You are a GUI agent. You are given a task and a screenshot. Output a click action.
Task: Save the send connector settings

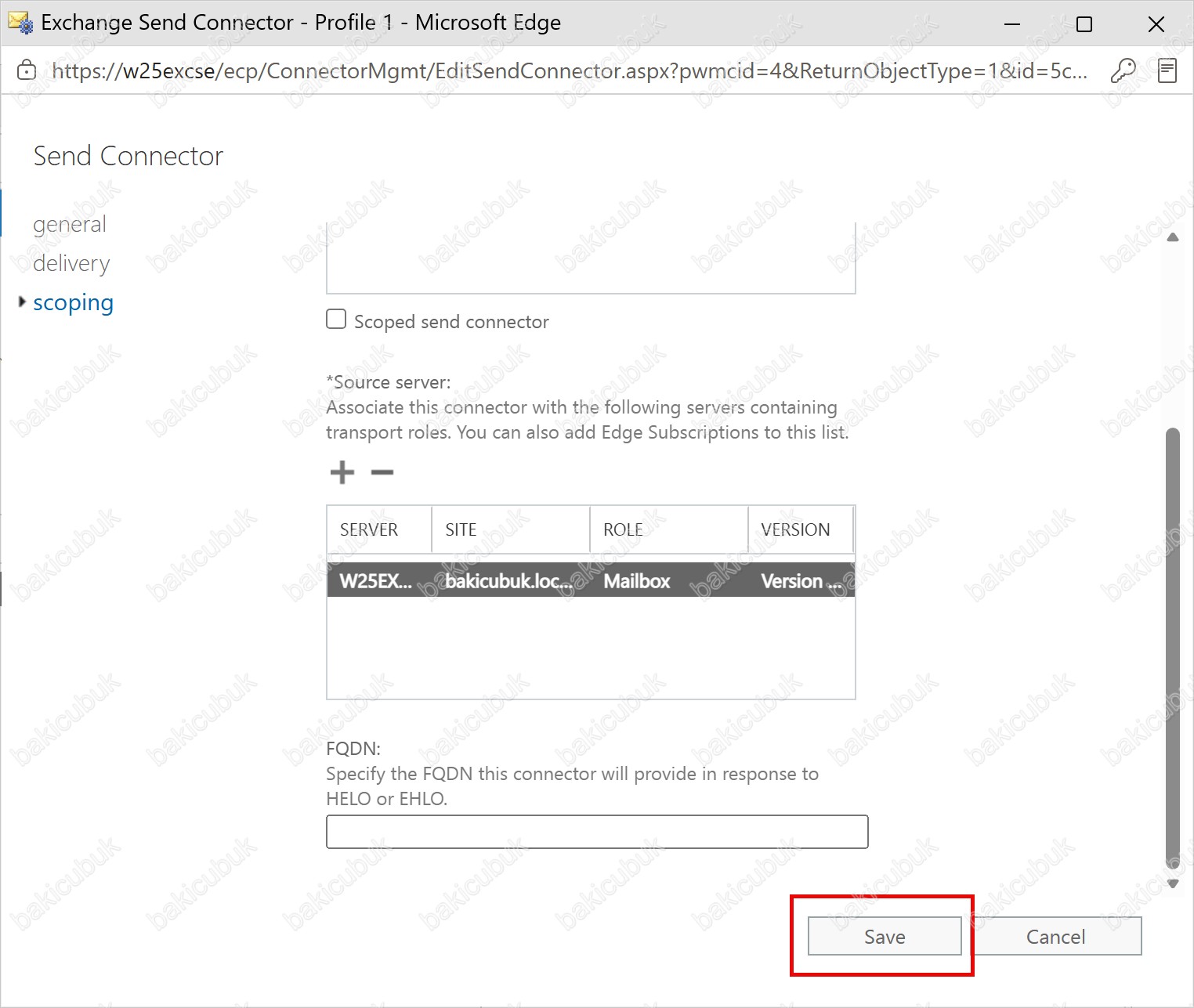(x=885, y=936)
